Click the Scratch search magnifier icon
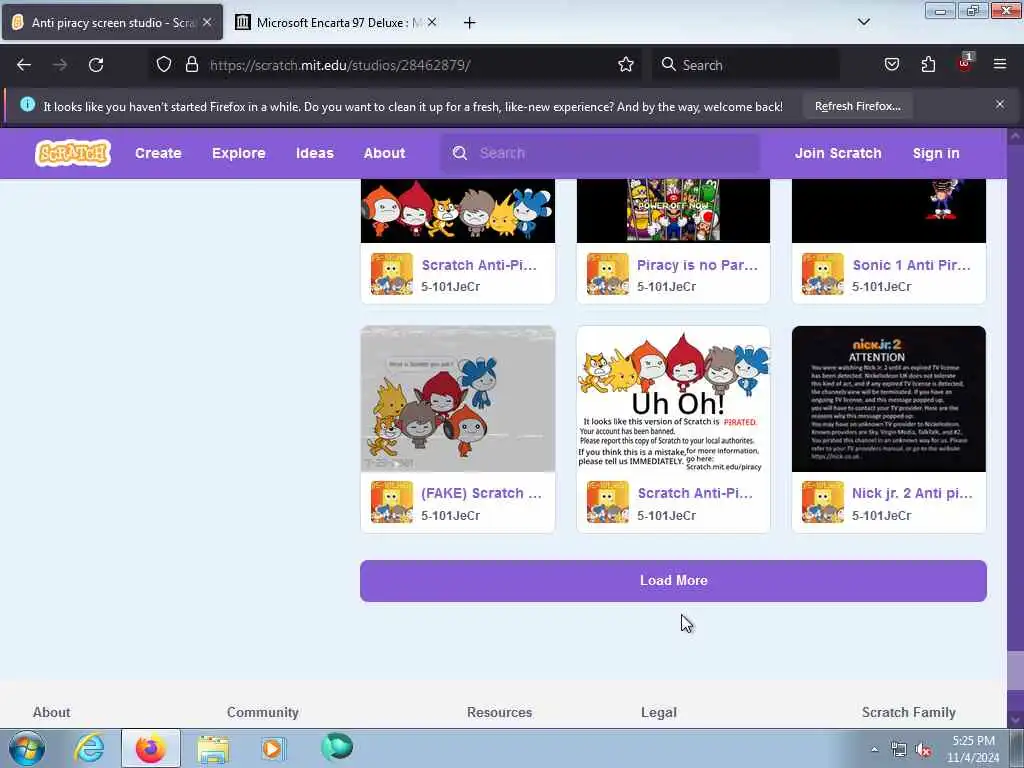Viewport: 1024px width, 768px height. point(460,153)
